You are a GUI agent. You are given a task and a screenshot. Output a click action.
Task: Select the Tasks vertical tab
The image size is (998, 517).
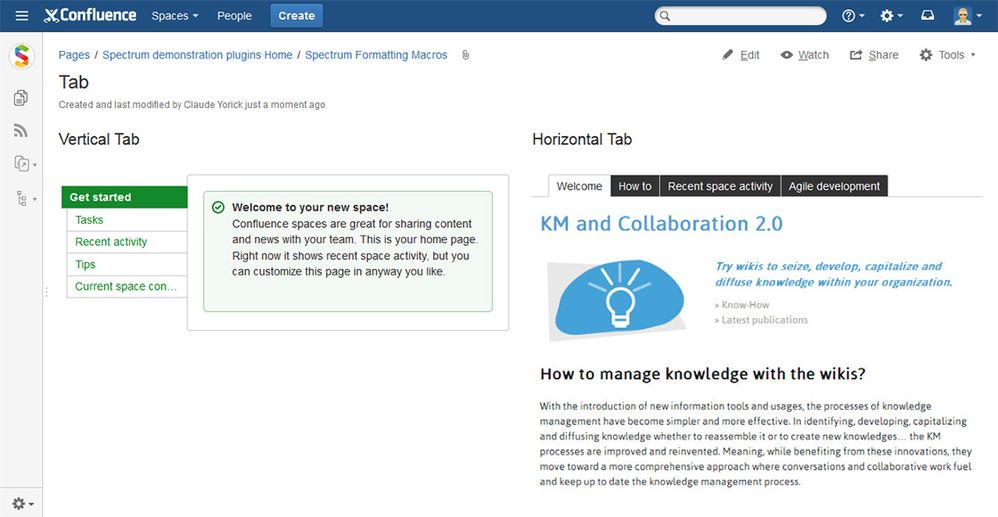tap(127, 220)
